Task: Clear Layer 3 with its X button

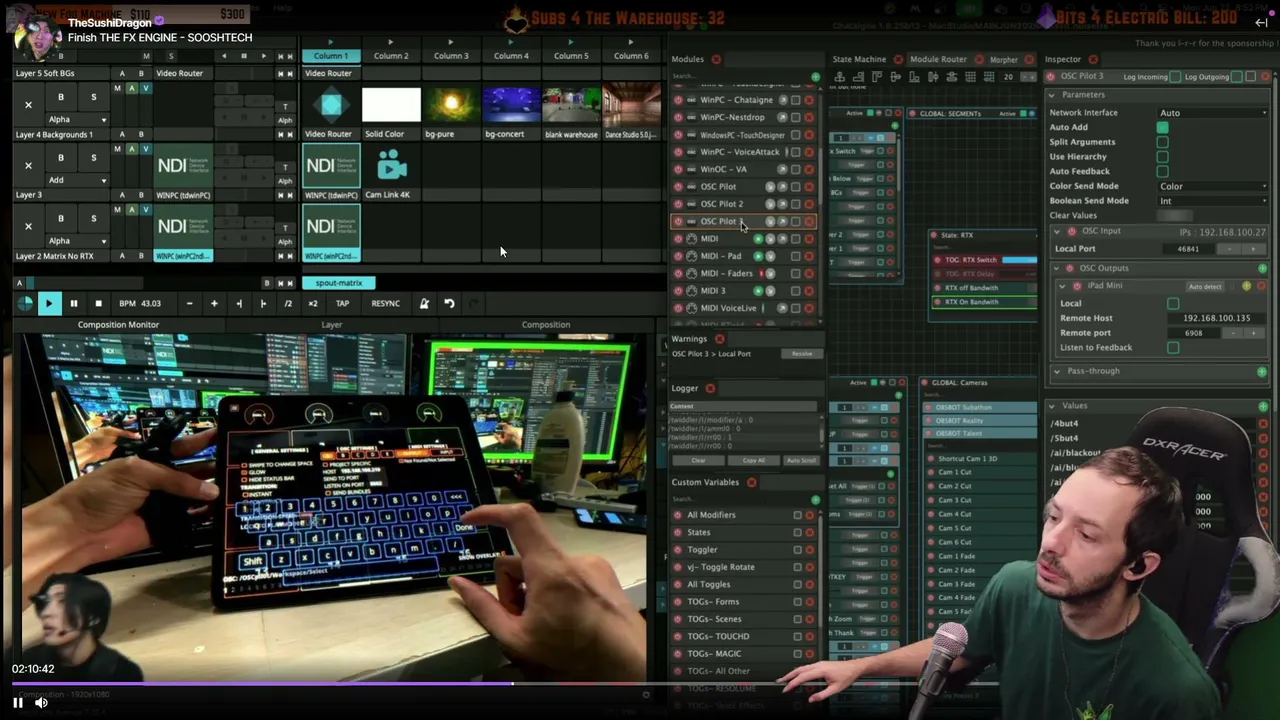Action: tap(28, 166)
